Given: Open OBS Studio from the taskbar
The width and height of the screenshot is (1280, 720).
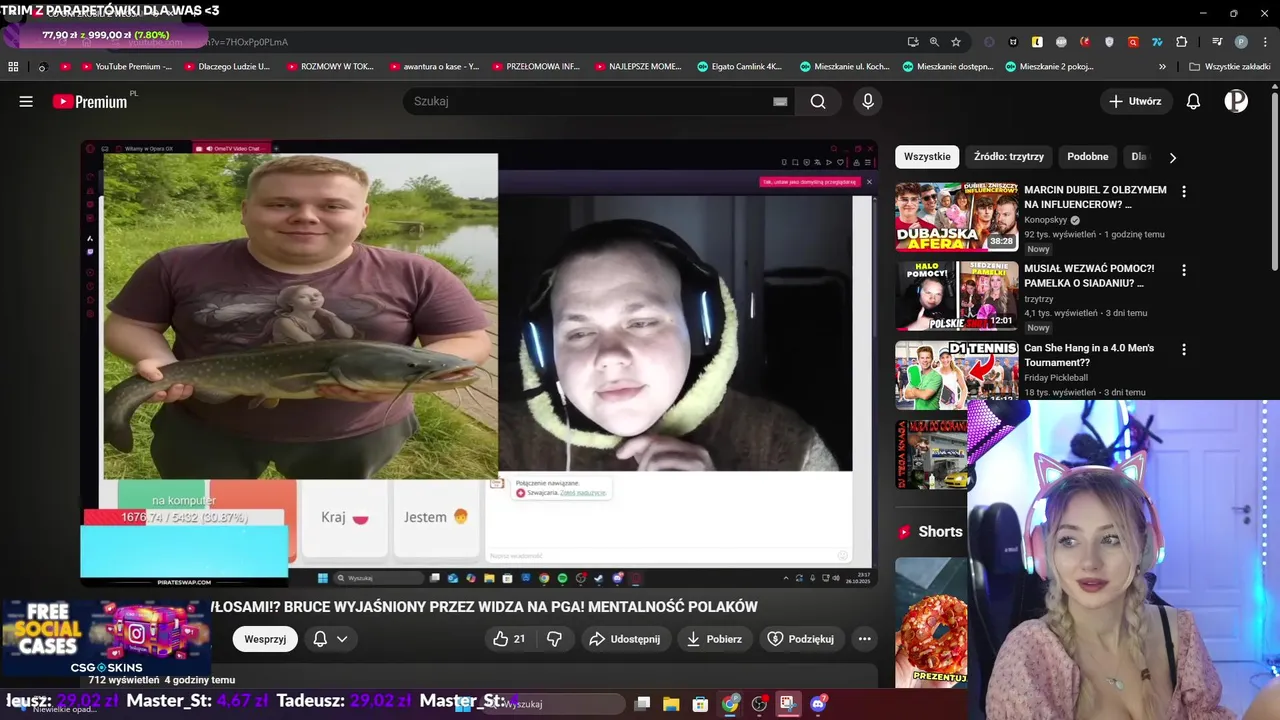Looking at the screenshot, I should [x=759, y=704].
